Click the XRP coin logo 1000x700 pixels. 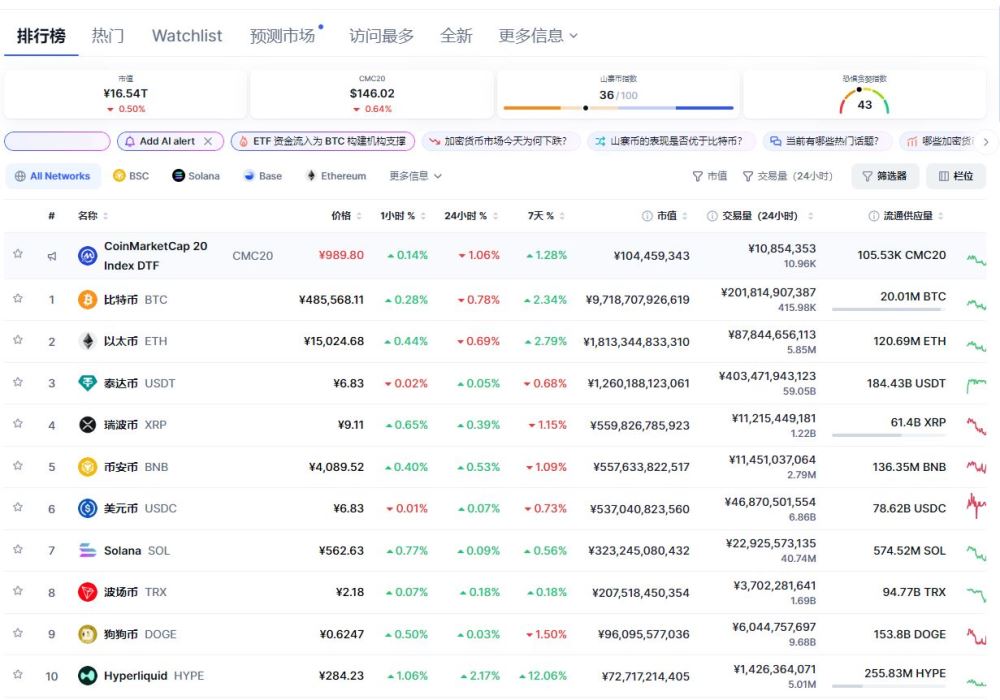[87, 425]
